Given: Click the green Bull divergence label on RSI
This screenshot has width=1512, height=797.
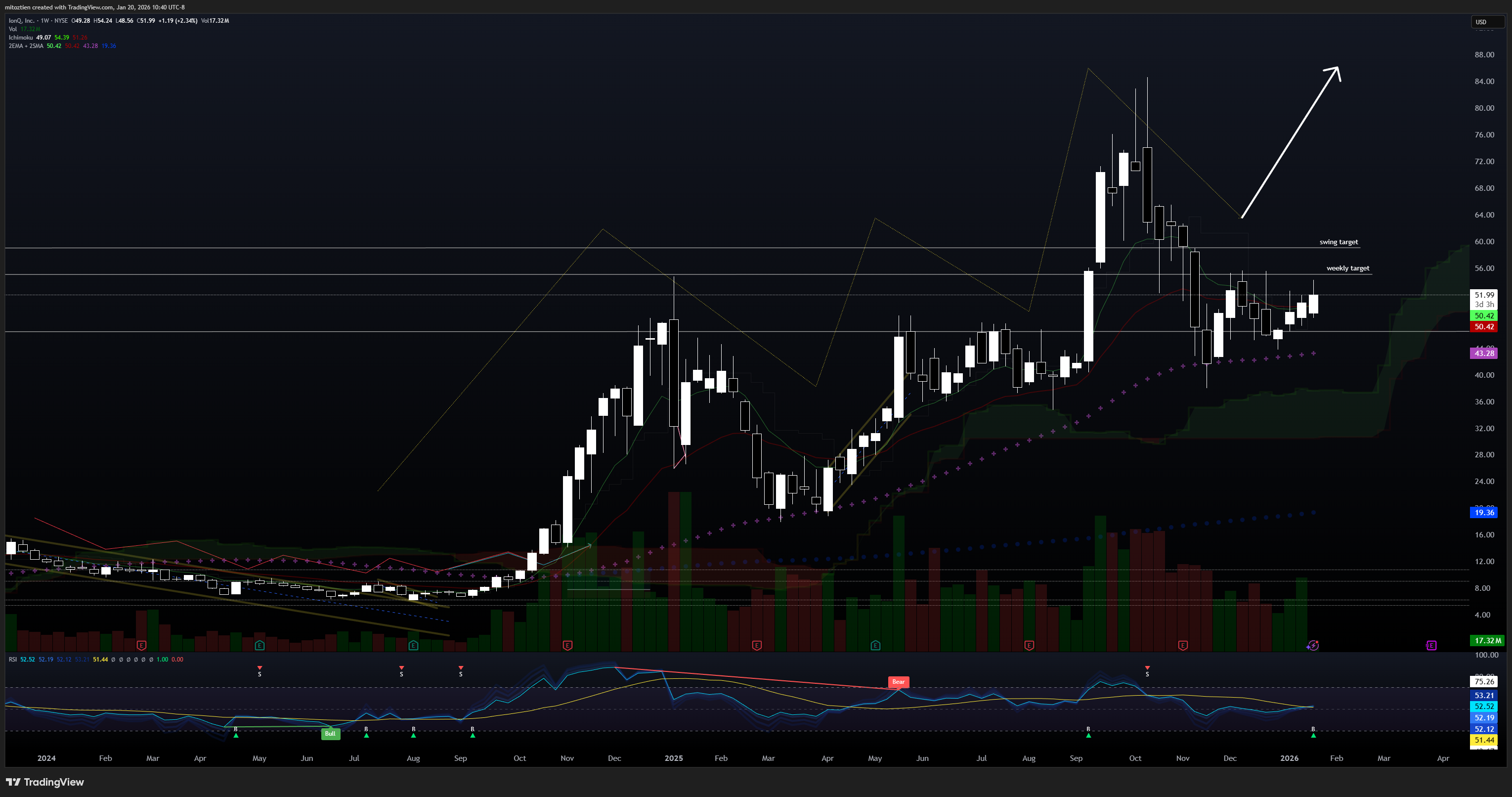Looking at the screenshot, I should pos(331,733).
